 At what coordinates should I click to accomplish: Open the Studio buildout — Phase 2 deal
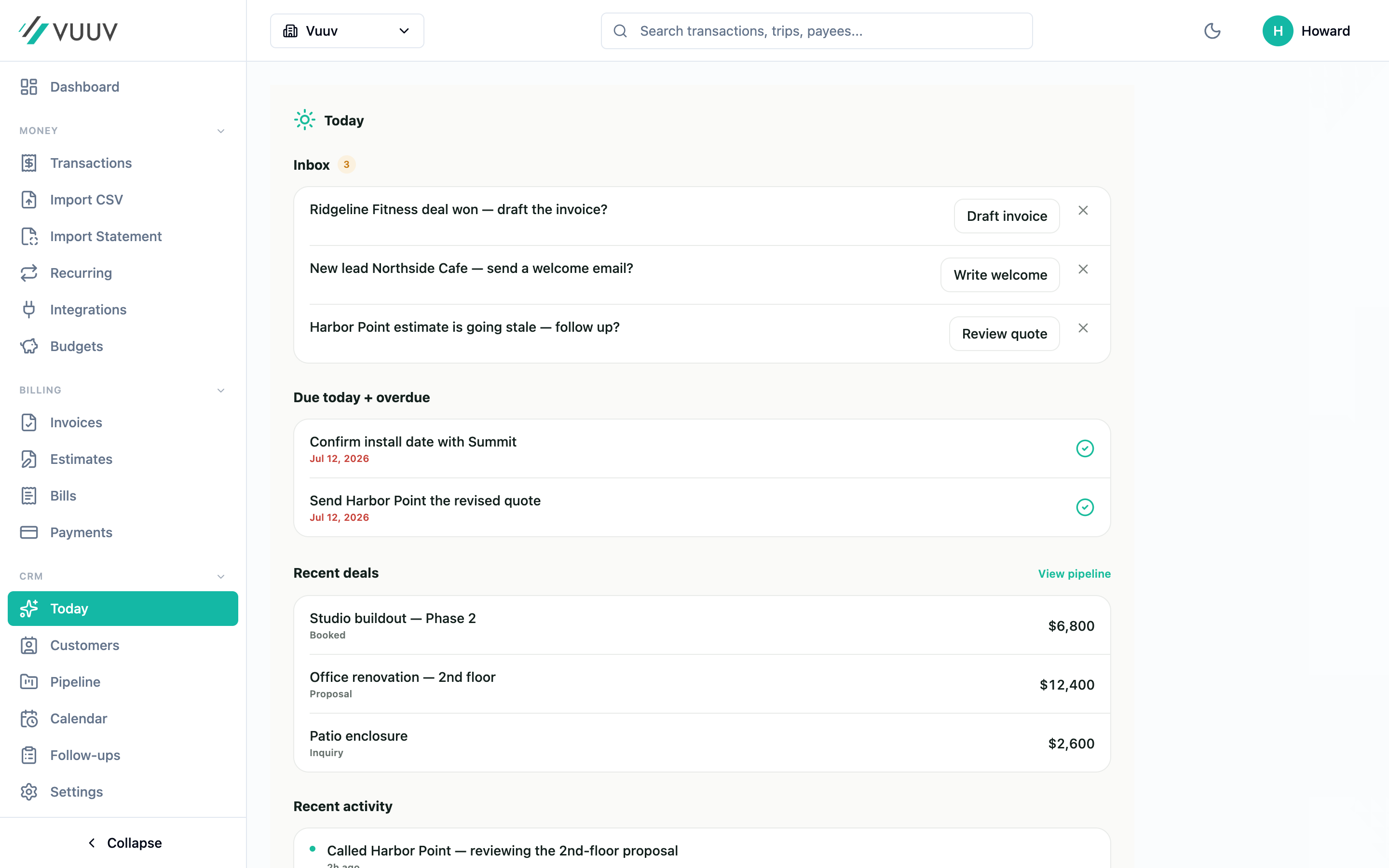[702, 625]
